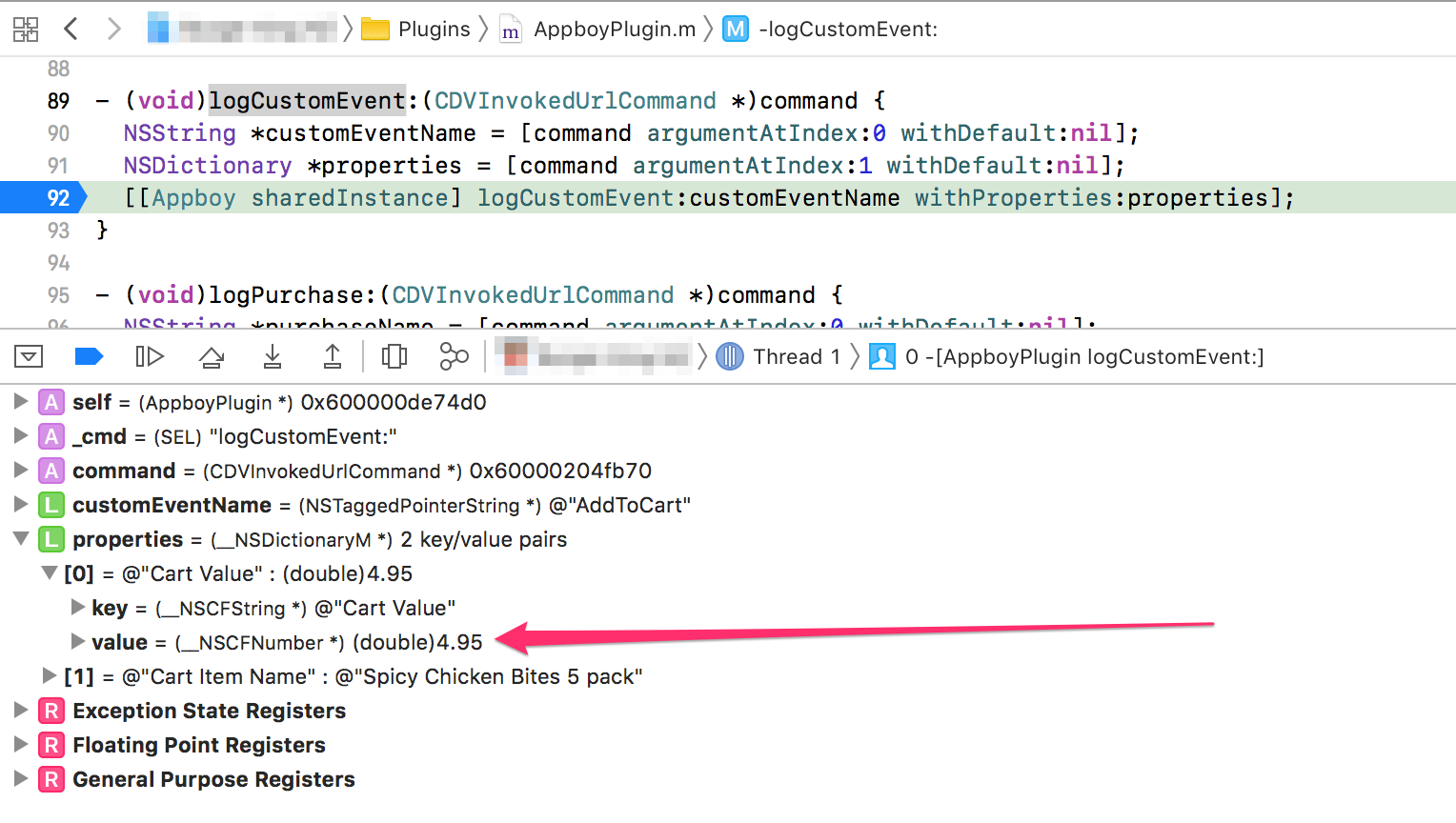Continue program execution in debugger
This screenshot has height=823, width=1456.
[x=150, y=356]
